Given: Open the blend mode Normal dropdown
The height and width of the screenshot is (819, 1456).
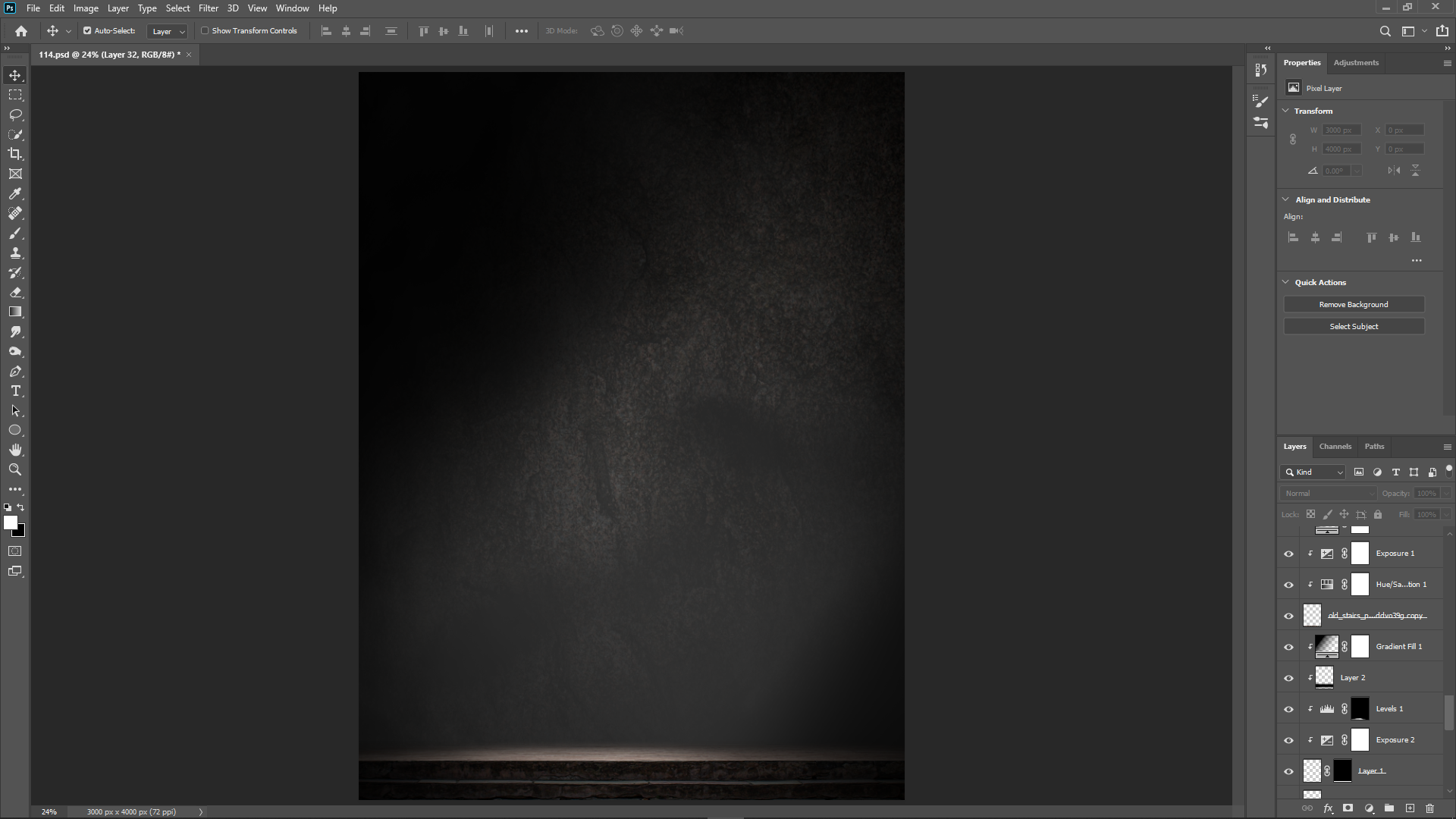Looking at the screenshot, I should pos(1329,493).
